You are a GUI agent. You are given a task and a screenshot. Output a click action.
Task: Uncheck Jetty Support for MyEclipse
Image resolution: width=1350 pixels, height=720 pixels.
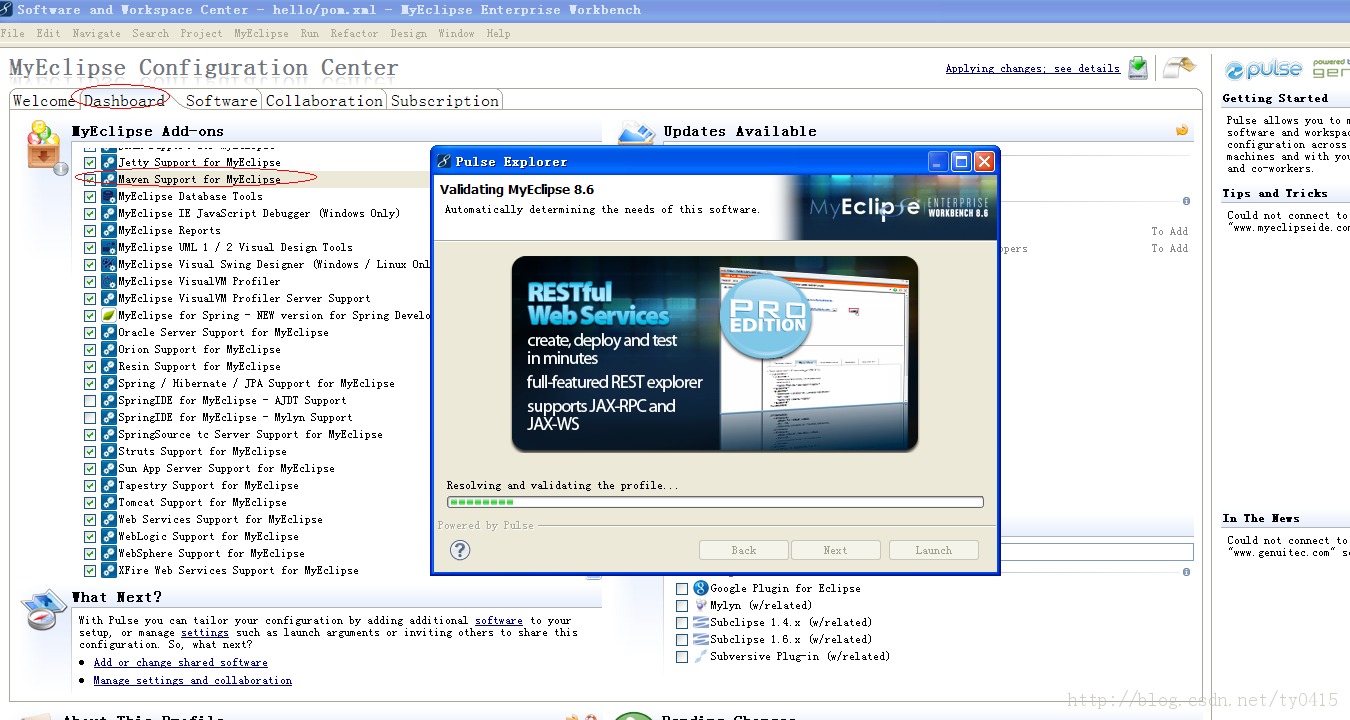pyautogui.click(x=90, y=162)
